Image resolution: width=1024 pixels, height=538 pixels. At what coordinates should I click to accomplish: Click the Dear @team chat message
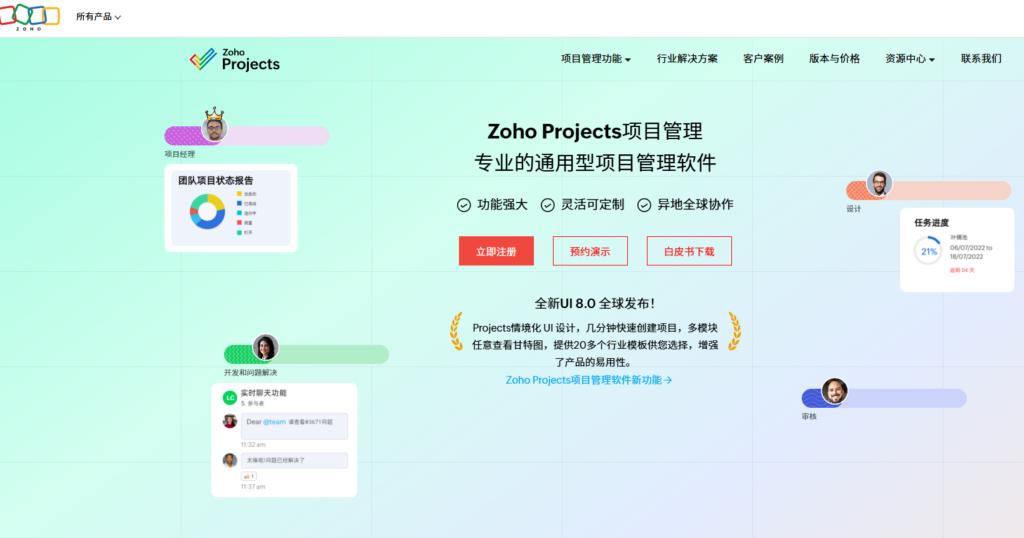(x=294, y=426)
